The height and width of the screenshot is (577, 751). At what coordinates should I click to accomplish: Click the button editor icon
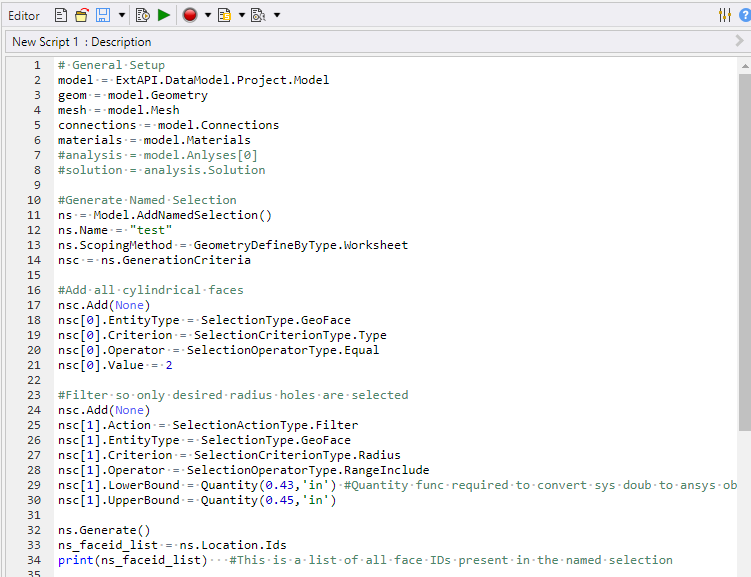259,15
